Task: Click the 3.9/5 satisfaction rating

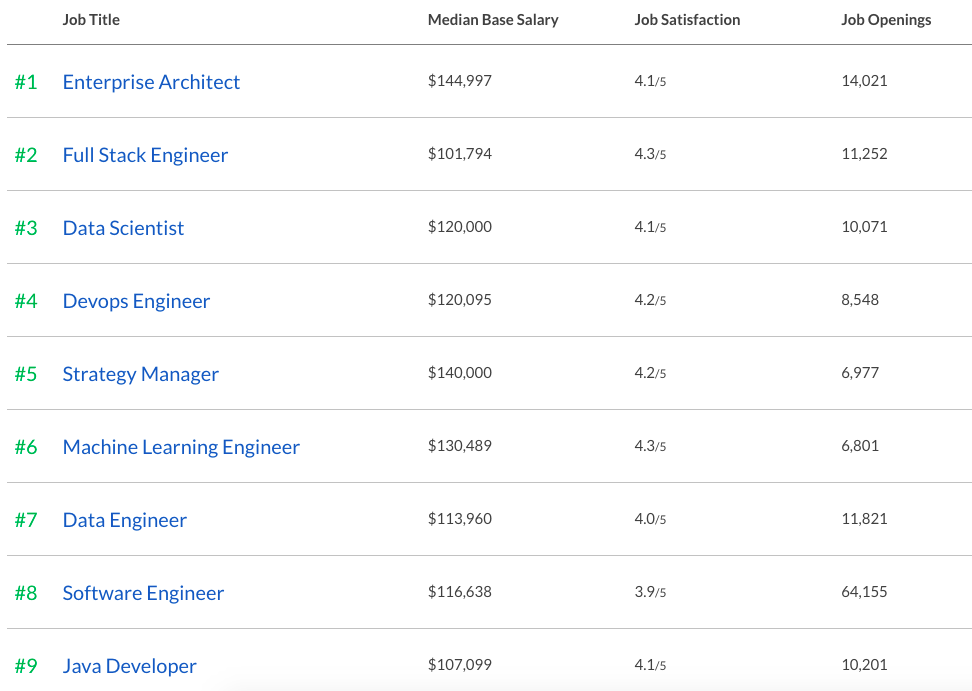Action: (650, 592)
